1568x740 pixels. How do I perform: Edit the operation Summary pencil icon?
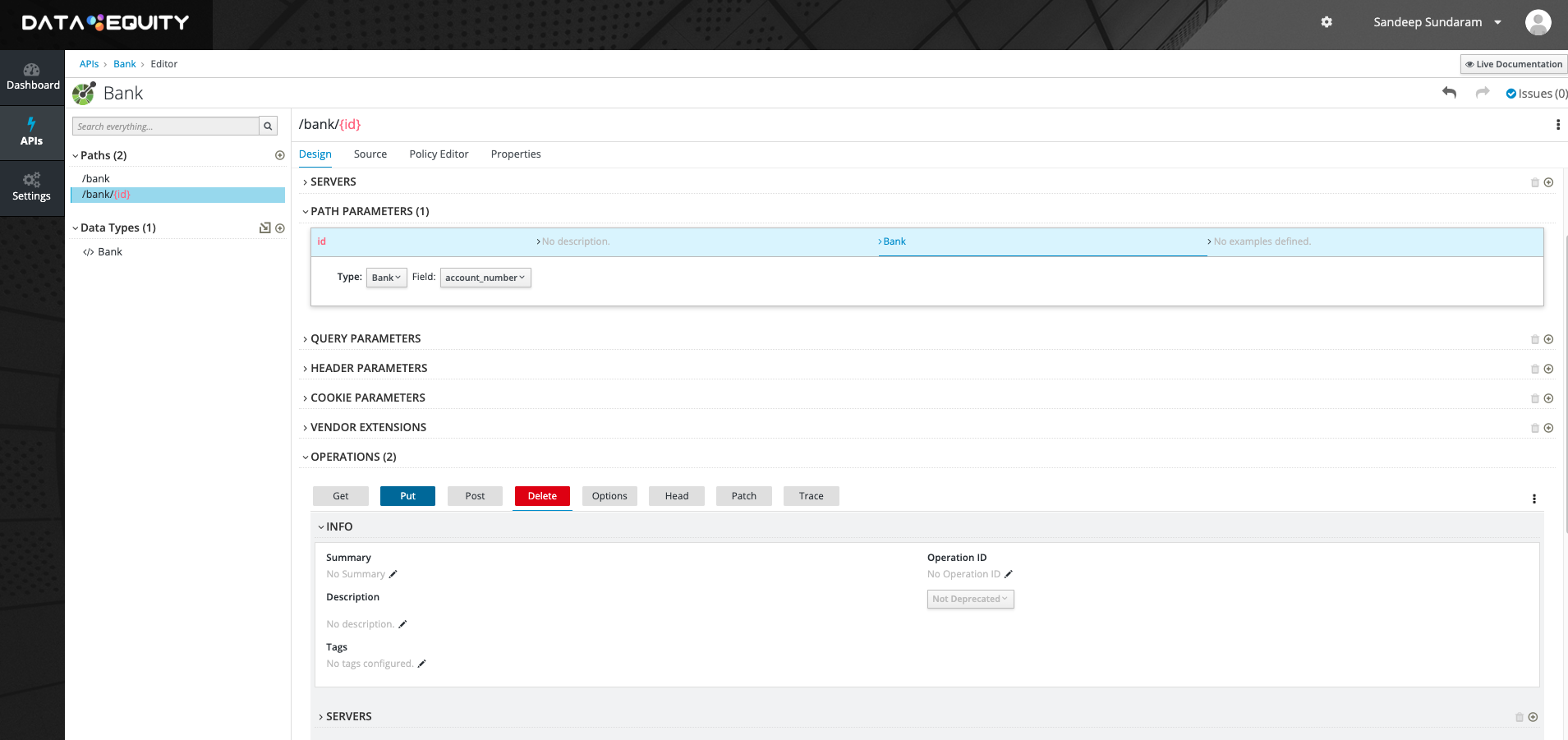[393, 574]
